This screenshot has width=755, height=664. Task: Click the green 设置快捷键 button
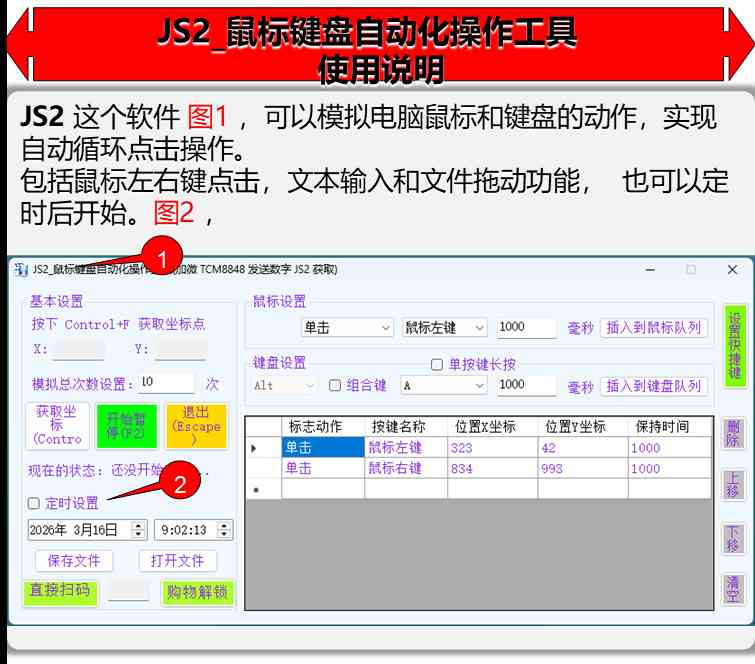[x=735, y=345]
